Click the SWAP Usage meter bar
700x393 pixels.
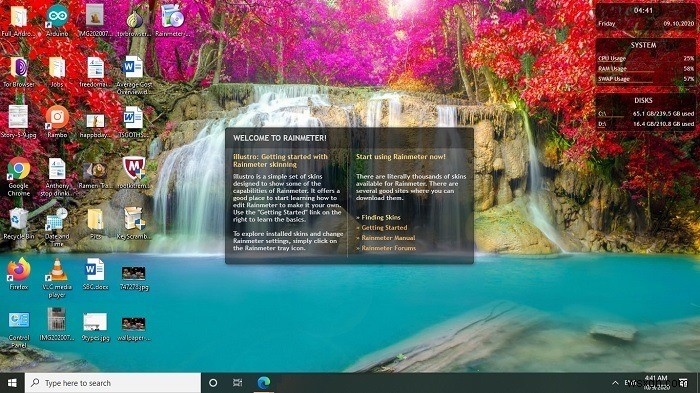[x=646, y=79]
